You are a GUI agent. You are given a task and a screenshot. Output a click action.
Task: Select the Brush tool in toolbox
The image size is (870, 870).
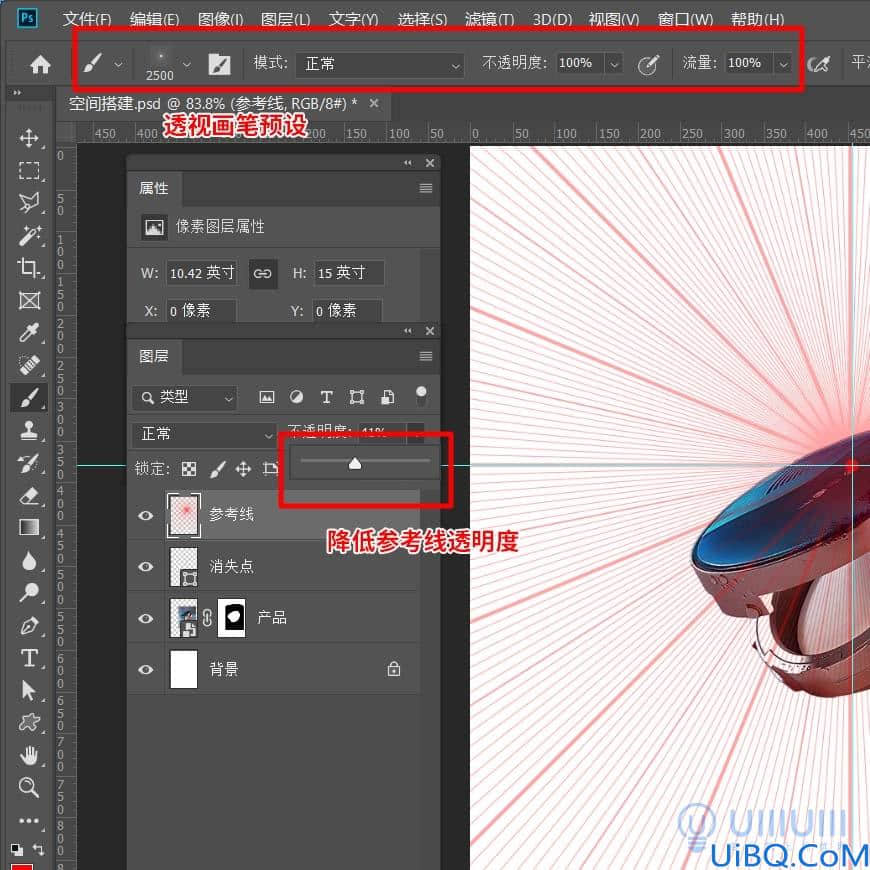click(x=29, y=397)
